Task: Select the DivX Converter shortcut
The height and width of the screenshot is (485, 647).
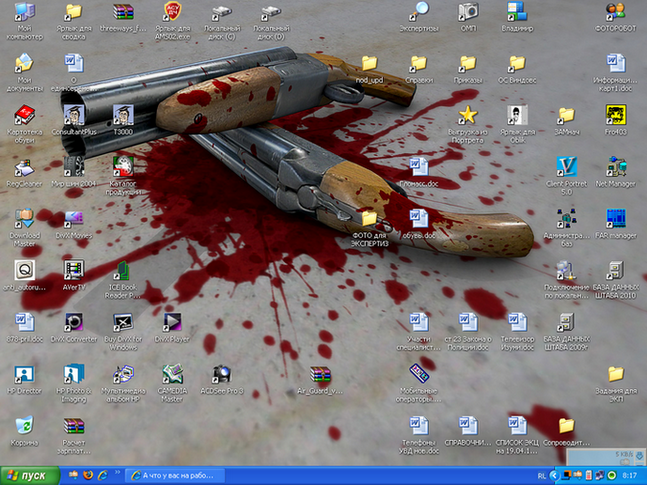Action: coord(73,323)
